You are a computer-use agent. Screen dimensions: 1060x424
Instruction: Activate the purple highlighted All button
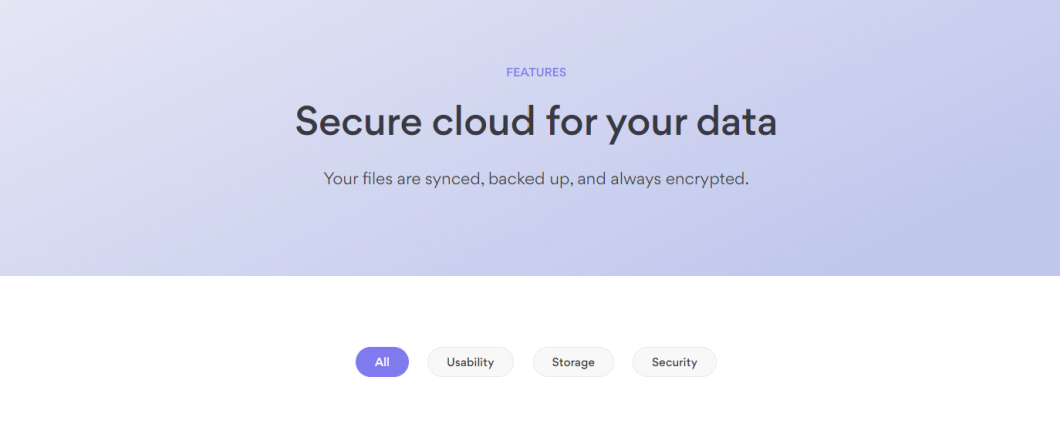point(382,362)
